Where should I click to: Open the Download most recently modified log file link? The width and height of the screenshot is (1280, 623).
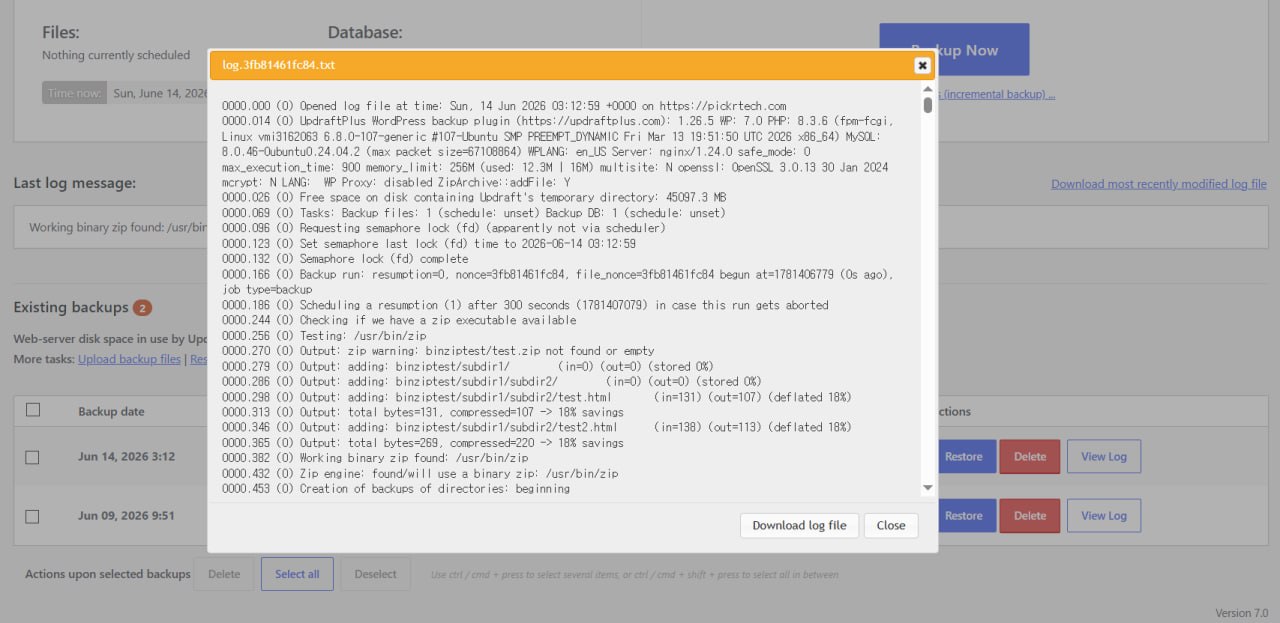(1159, 184)
